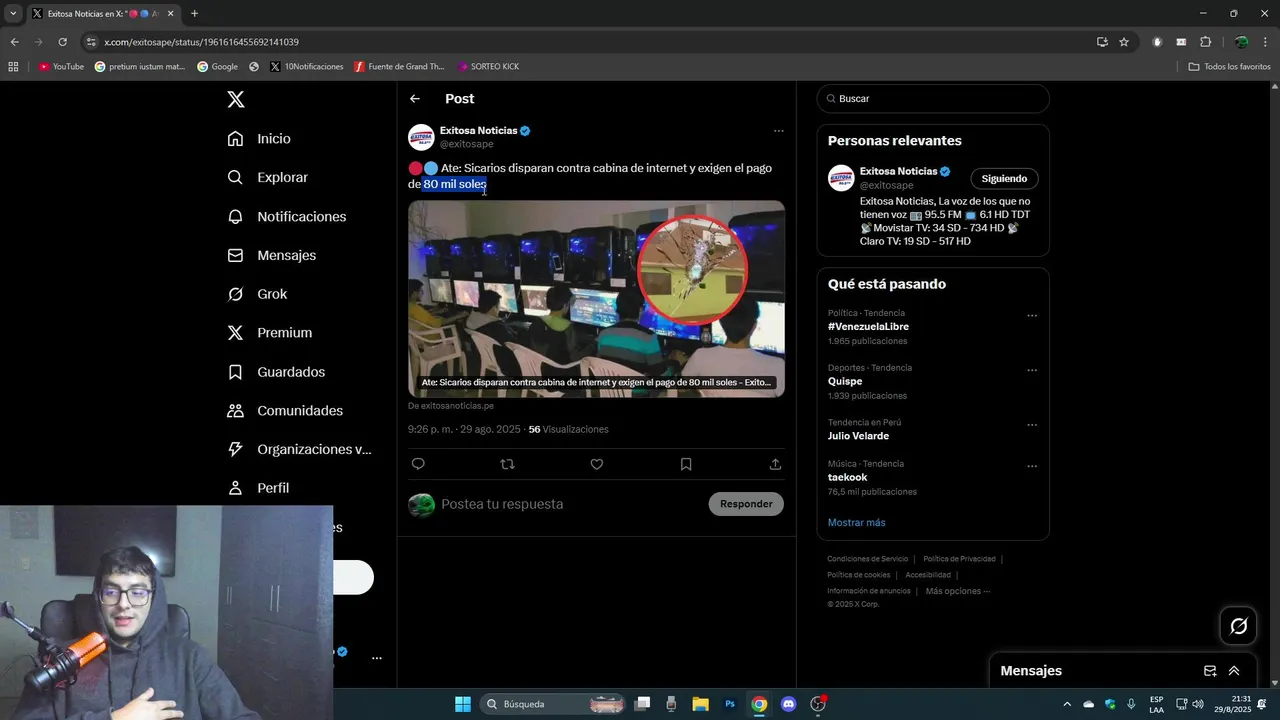Viewport: 1280px width, 720px height.
Task: Show hidden system tray icons
Action: coord(1067,704)
